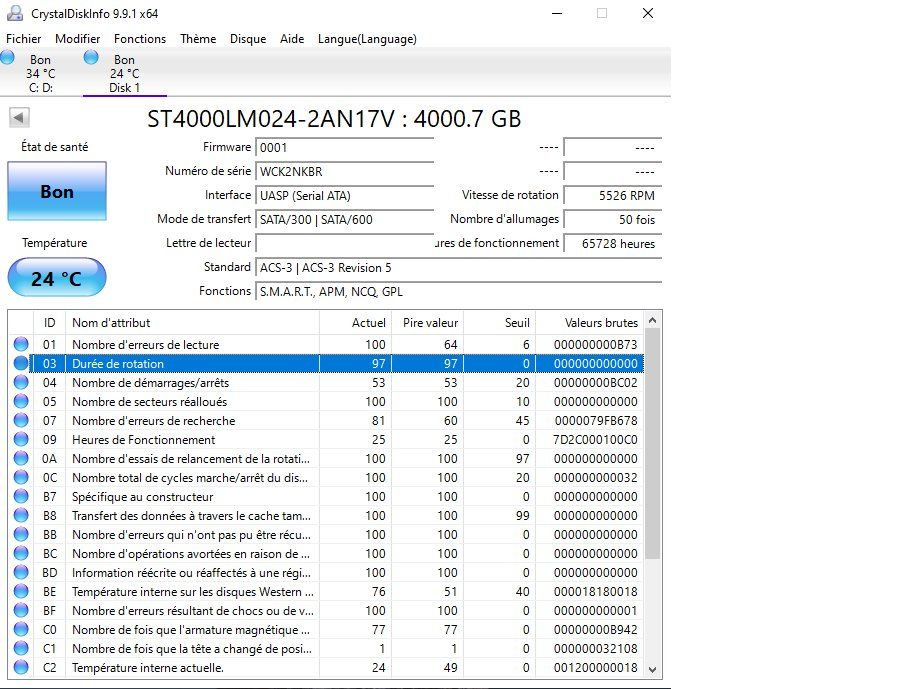
Task: Select the Durée de rotation row
Action: pyautogui.click(x=328, y=364)
